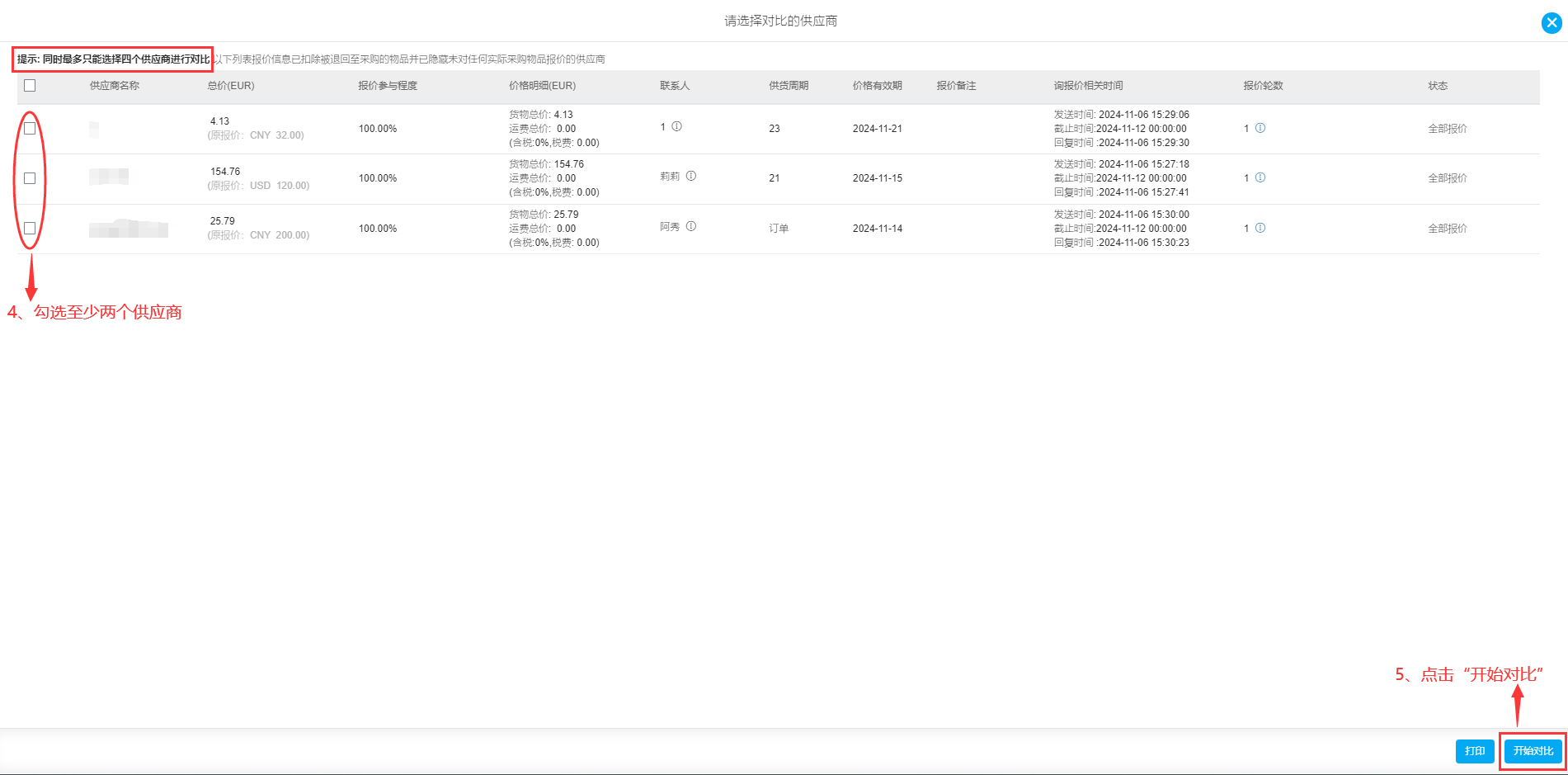1568x775 pixels.
Task: Click the 打印 print button
Action: 1475,751
